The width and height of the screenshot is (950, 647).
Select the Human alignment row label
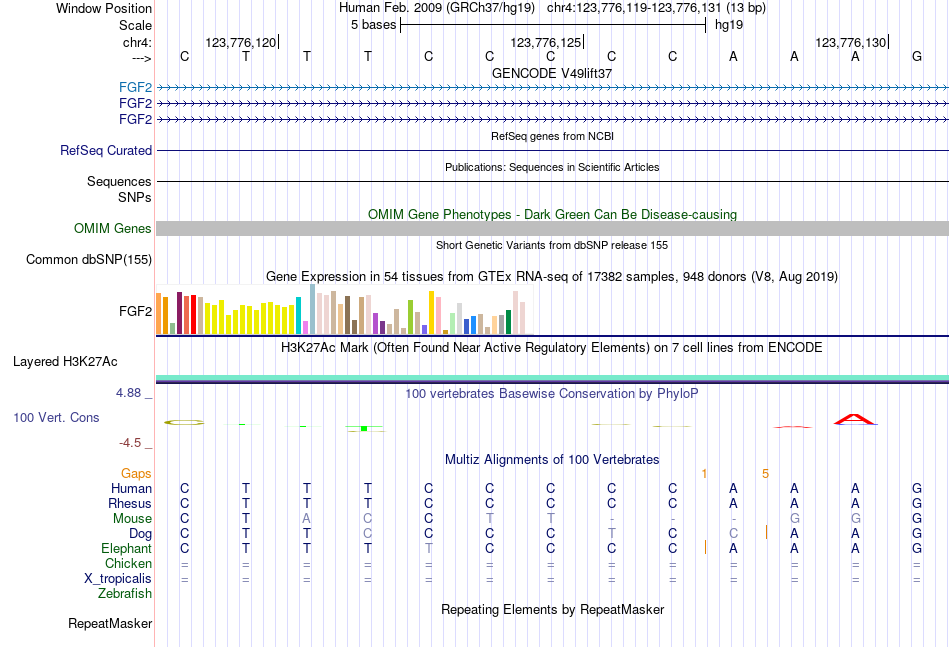pos(131,489)
